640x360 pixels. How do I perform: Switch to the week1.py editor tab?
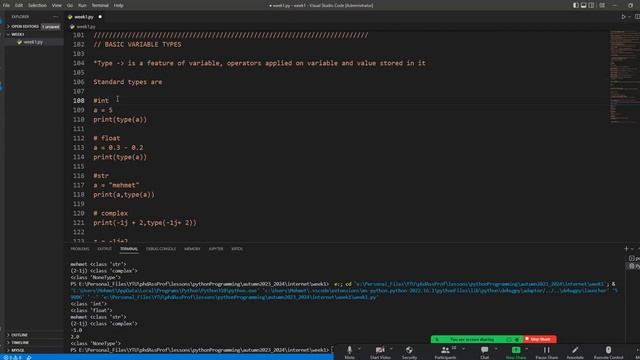point(84,17)
